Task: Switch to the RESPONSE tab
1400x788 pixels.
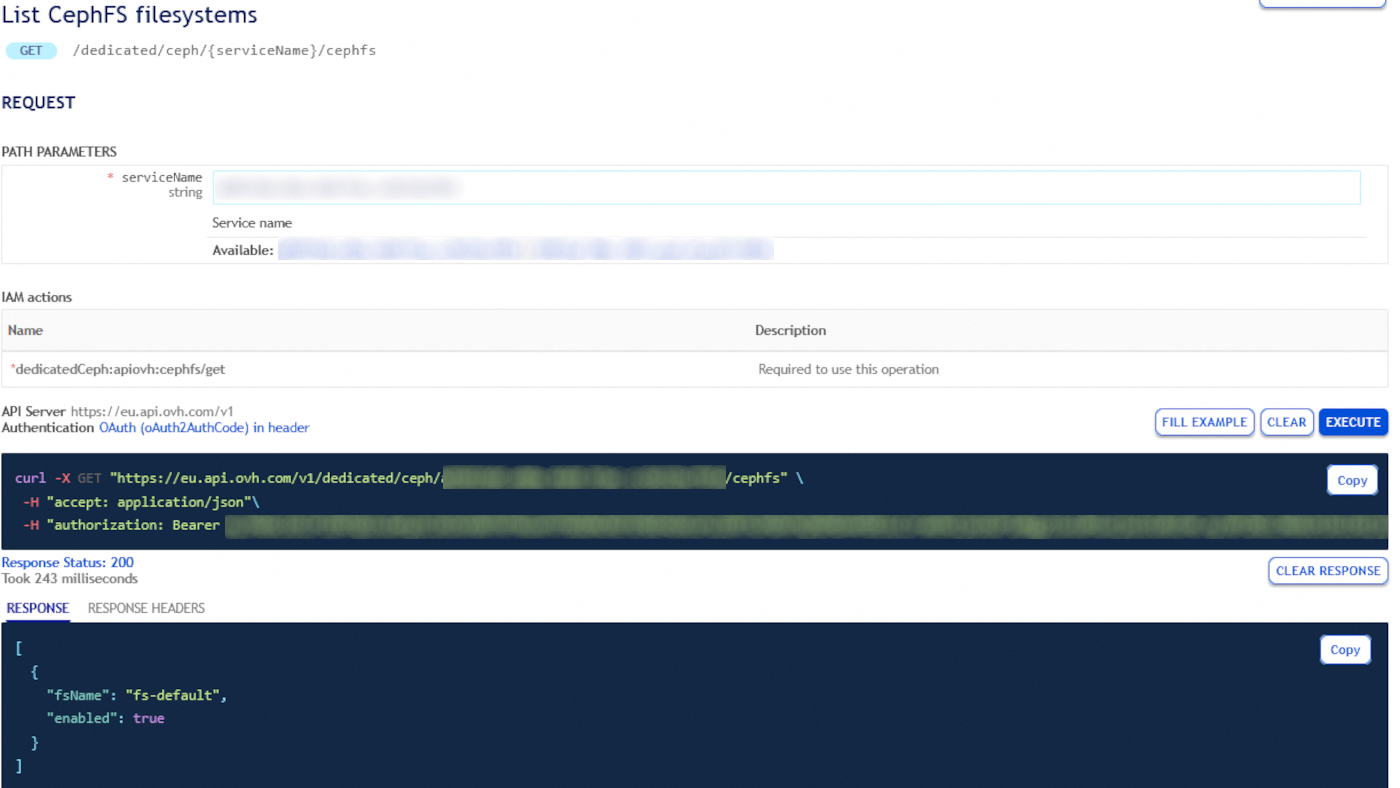Action: [37, 607]
